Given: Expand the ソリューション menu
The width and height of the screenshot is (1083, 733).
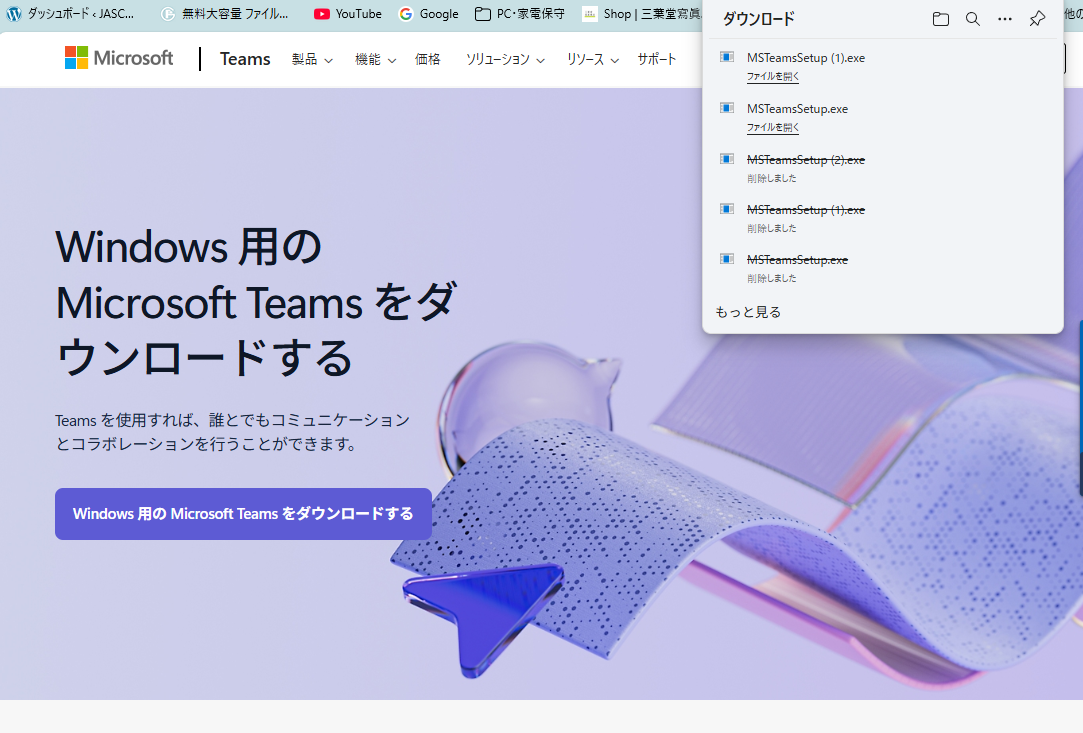Looking at the screenshot, I should (x=506, y=59).
